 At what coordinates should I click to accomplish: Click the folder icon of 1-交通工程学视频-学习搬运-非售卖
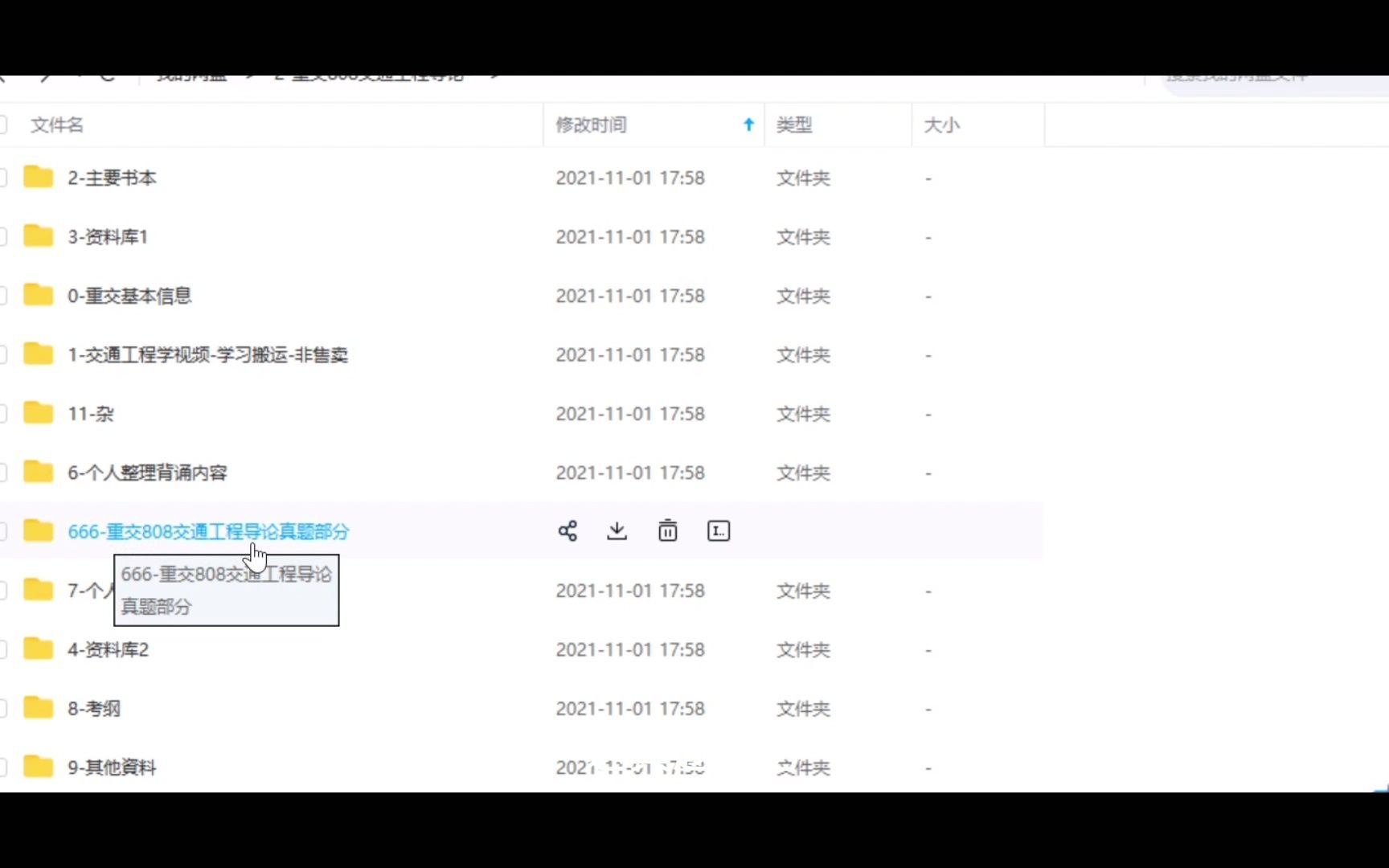click(x=38, y=354)
